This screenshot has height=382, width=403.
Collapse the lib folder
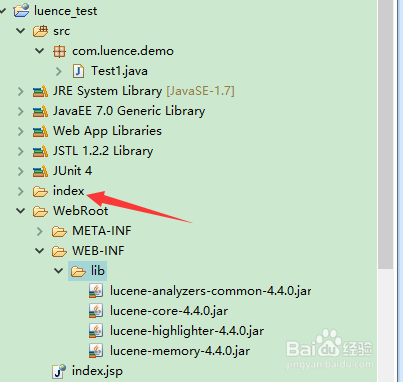tap(59, 271)
